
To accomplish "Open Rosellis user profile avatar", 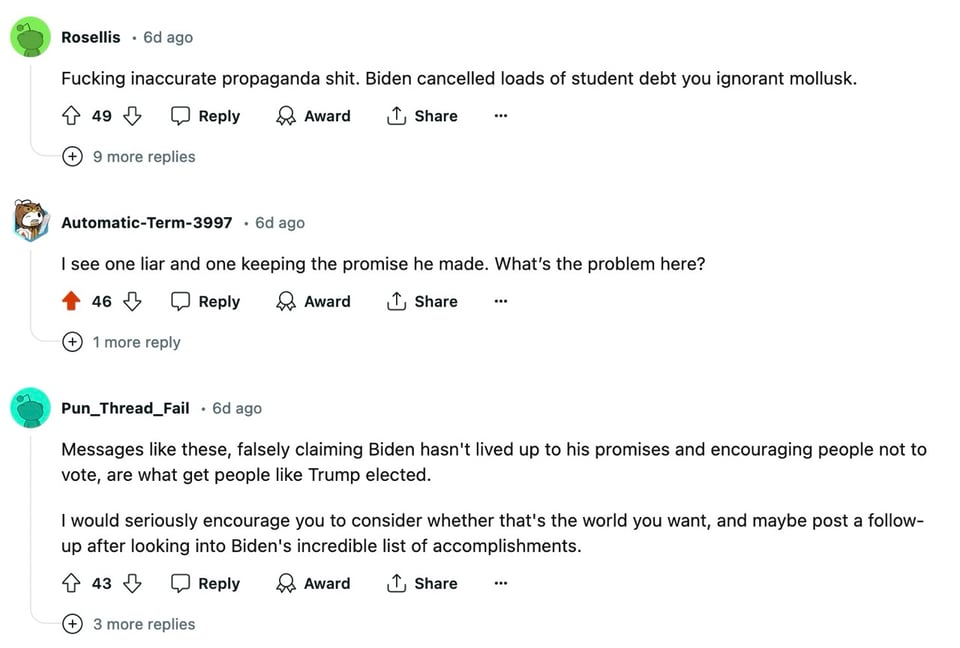I will (30, 38).
